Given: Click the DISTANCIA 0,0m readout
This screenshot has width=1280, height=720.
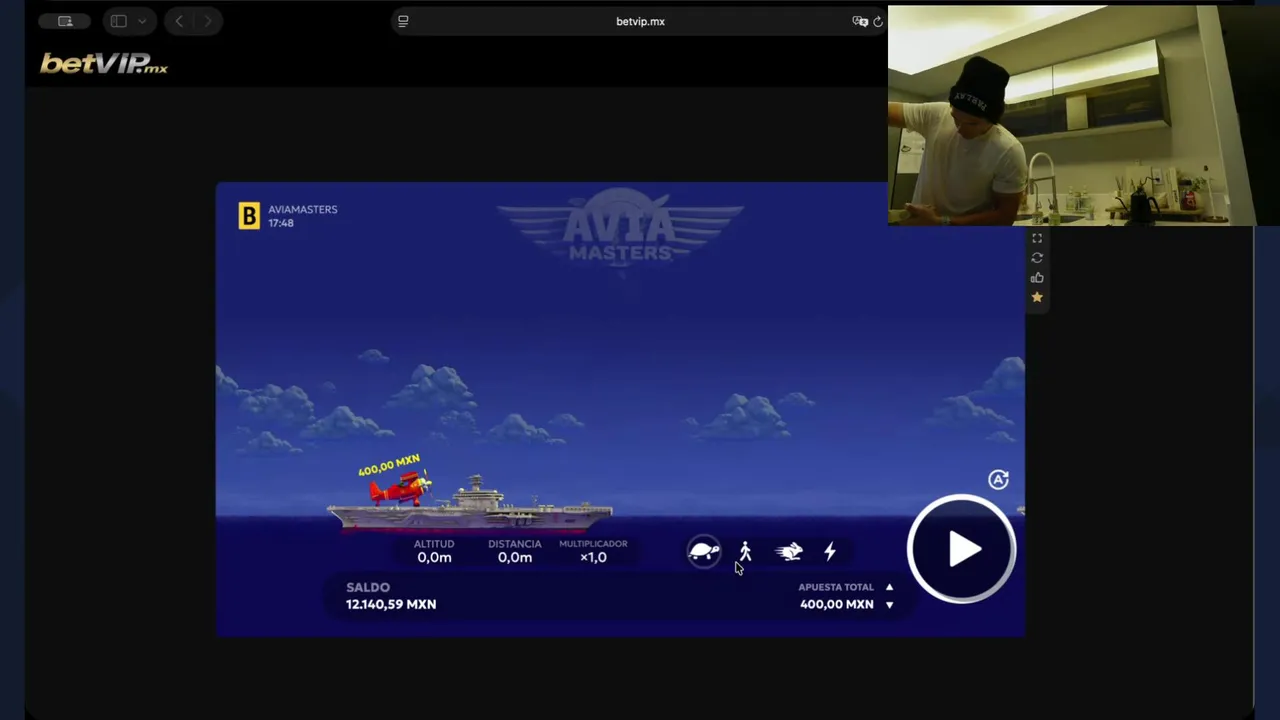Looking at the screenshot, I should 514,551.
